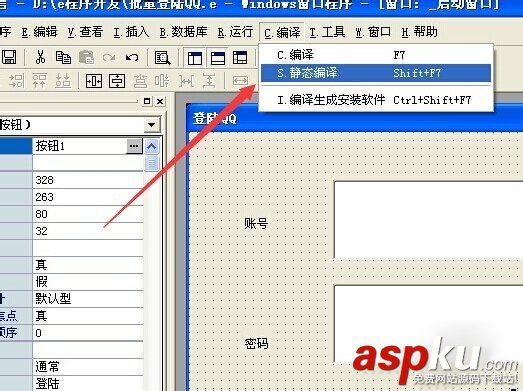Close the properties panel with X

(x=160, y=101)
